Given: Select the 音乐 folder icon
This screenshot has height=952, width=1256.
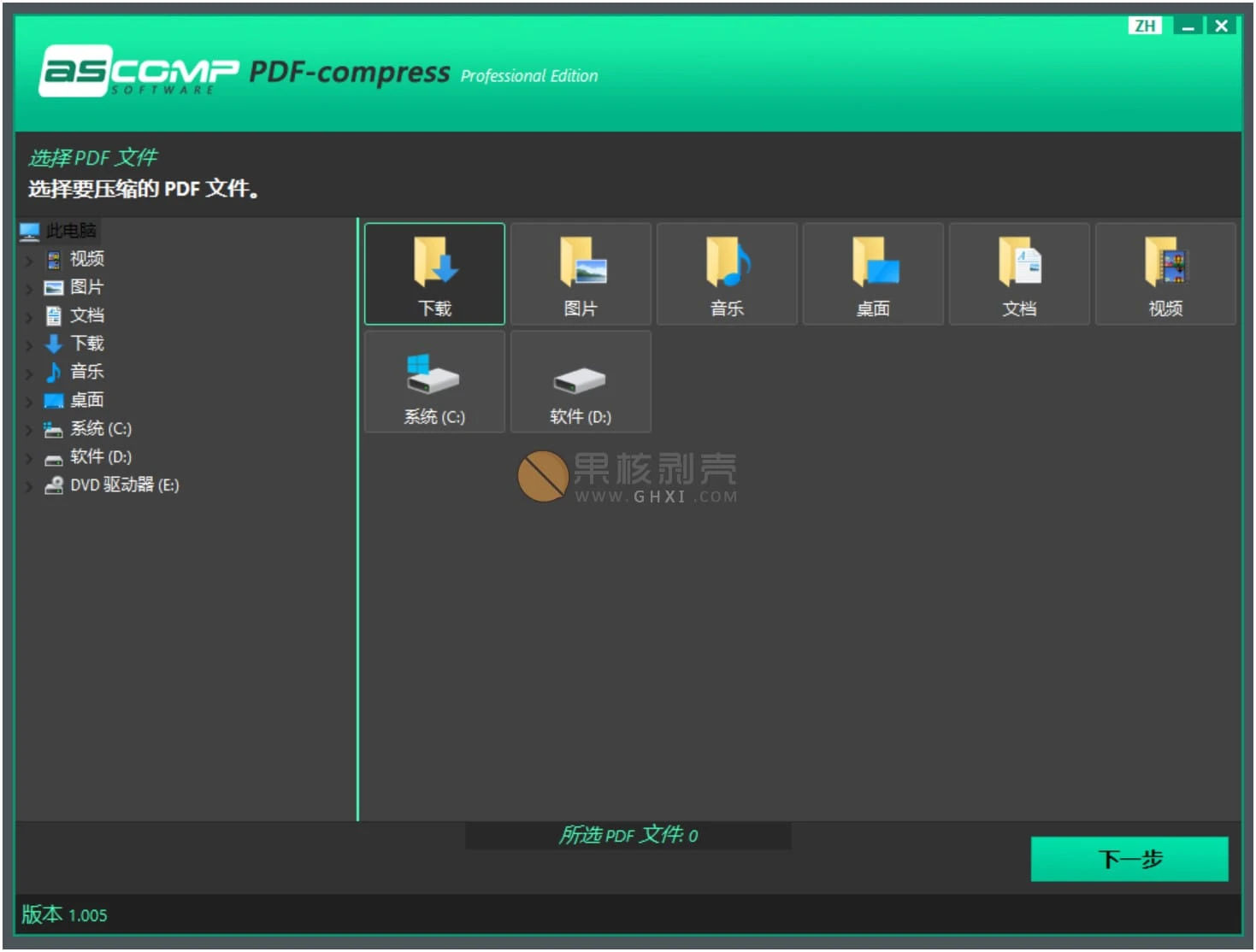Looking at the screenshot, I should (726, 272).
